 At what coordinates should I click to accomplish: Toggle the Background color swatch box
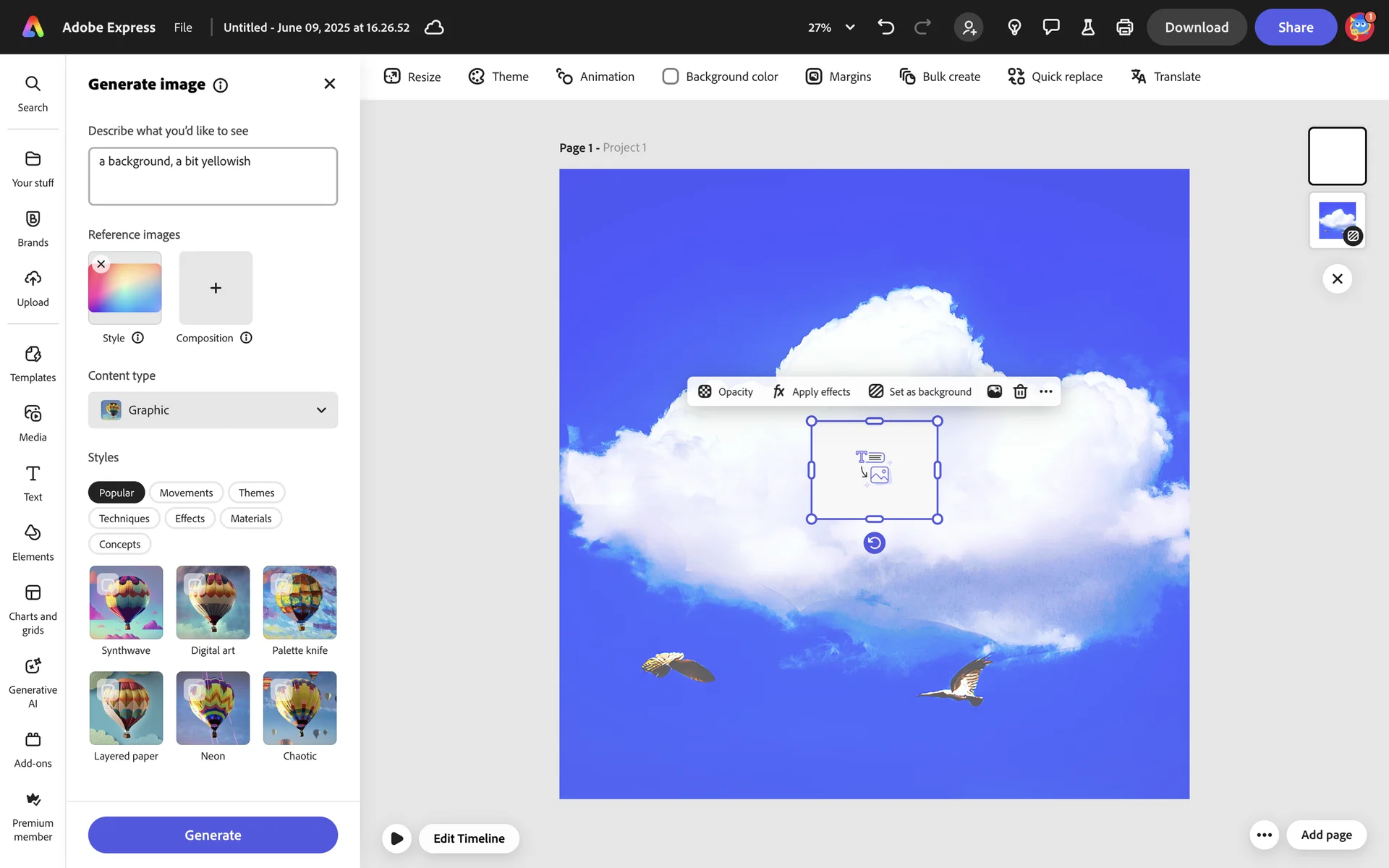point(670,77)
